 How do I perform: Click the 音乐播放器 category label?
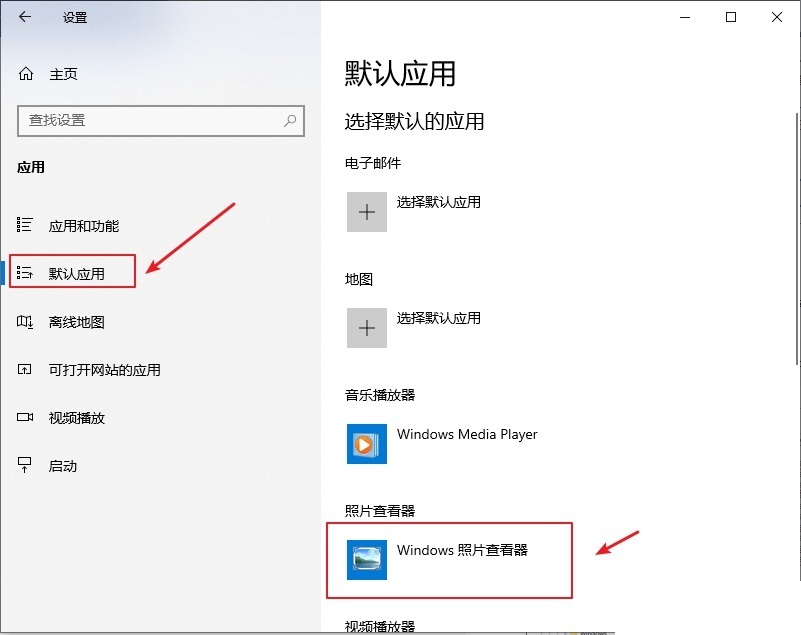point(380,395)
